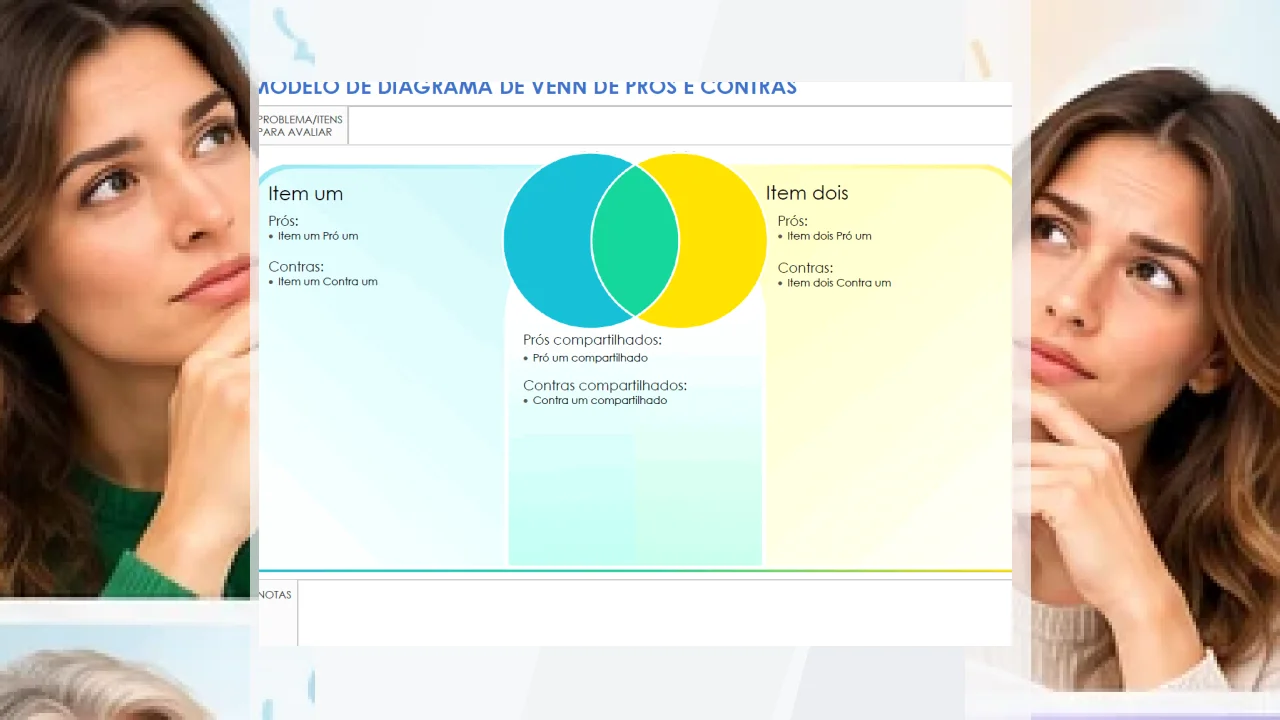Click the yellow Venn circle
The width and height of the screenshot is (1280, 720).
point(723,241)
